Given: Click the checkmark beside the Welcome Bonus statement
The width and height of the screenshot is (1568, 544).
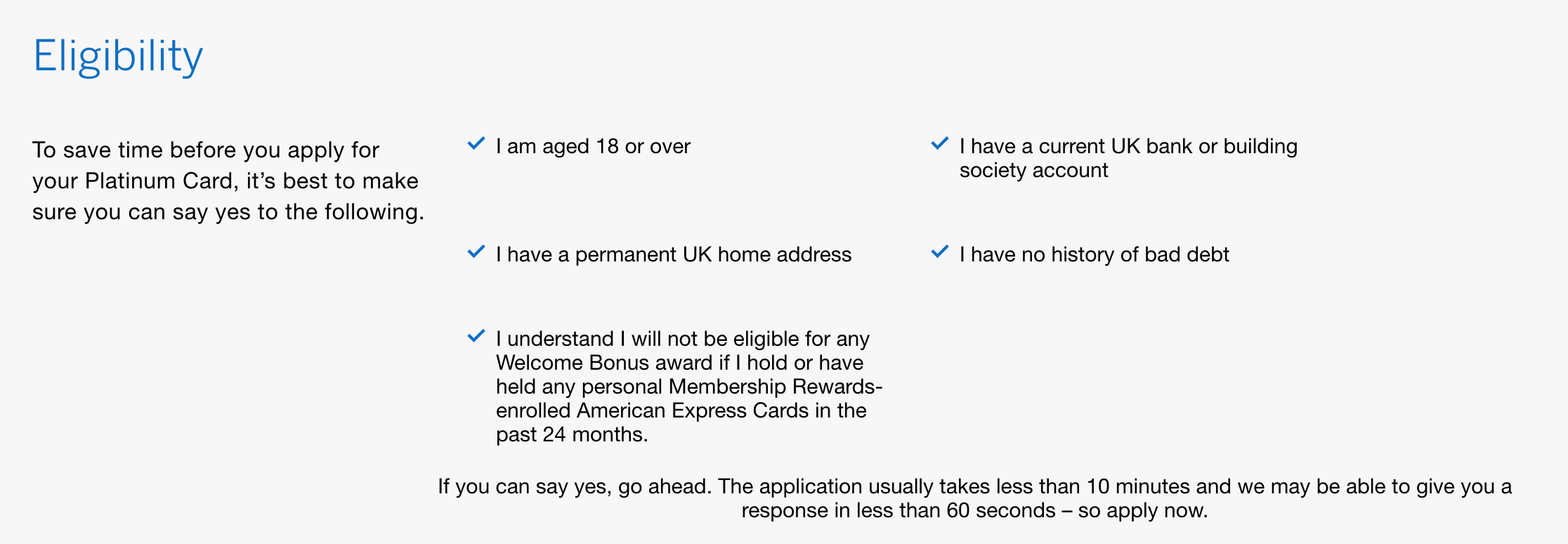Looking at the screenshot, I should pos(476,337).
